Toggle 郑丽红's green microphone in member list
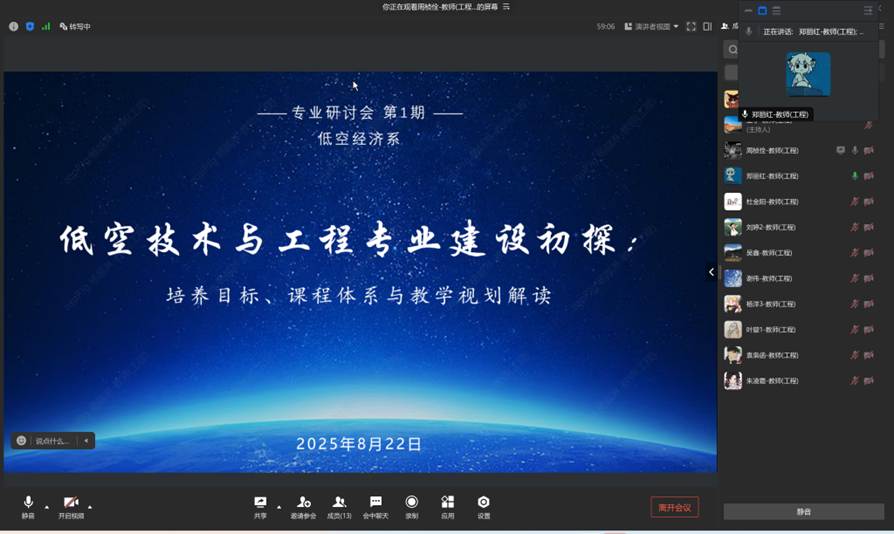Image resolution: width=894 pixels, height=534 pixels. (854, 176)
